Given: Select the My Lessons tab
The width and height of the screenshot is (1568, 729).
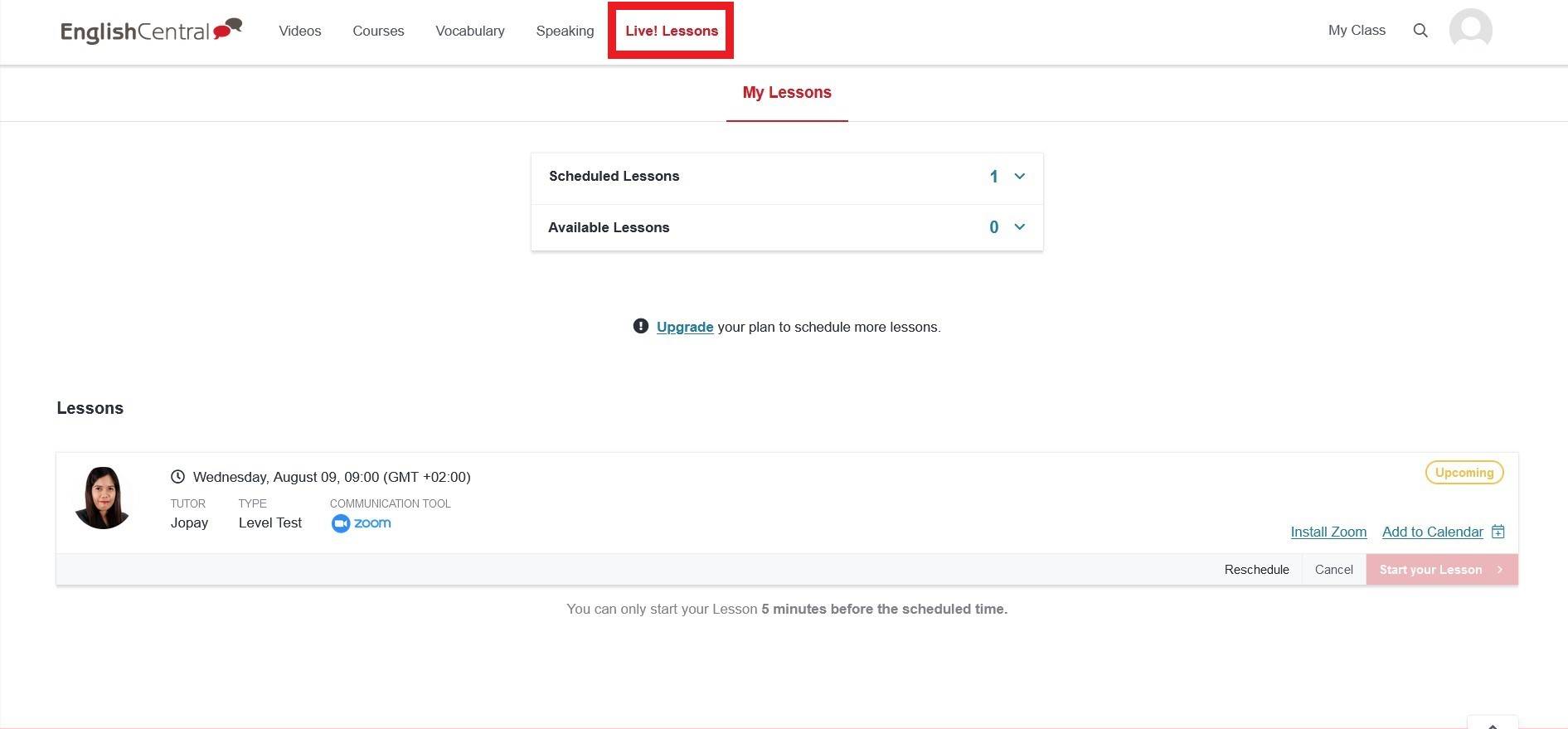Looking at the screenshot, I should (x=787, y=92).
